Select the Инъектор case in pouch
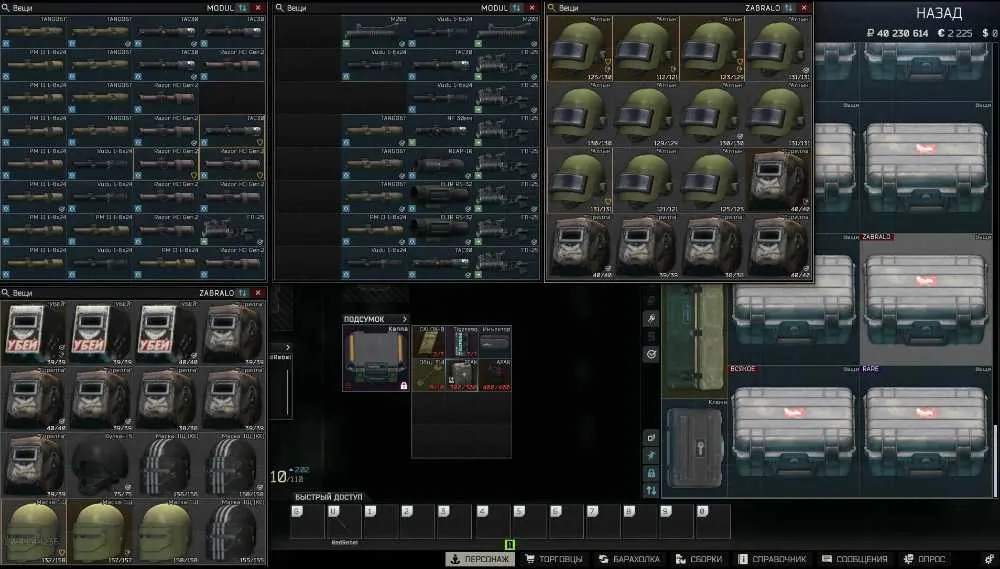This screenshot has height=569, width=1000. 495,342
